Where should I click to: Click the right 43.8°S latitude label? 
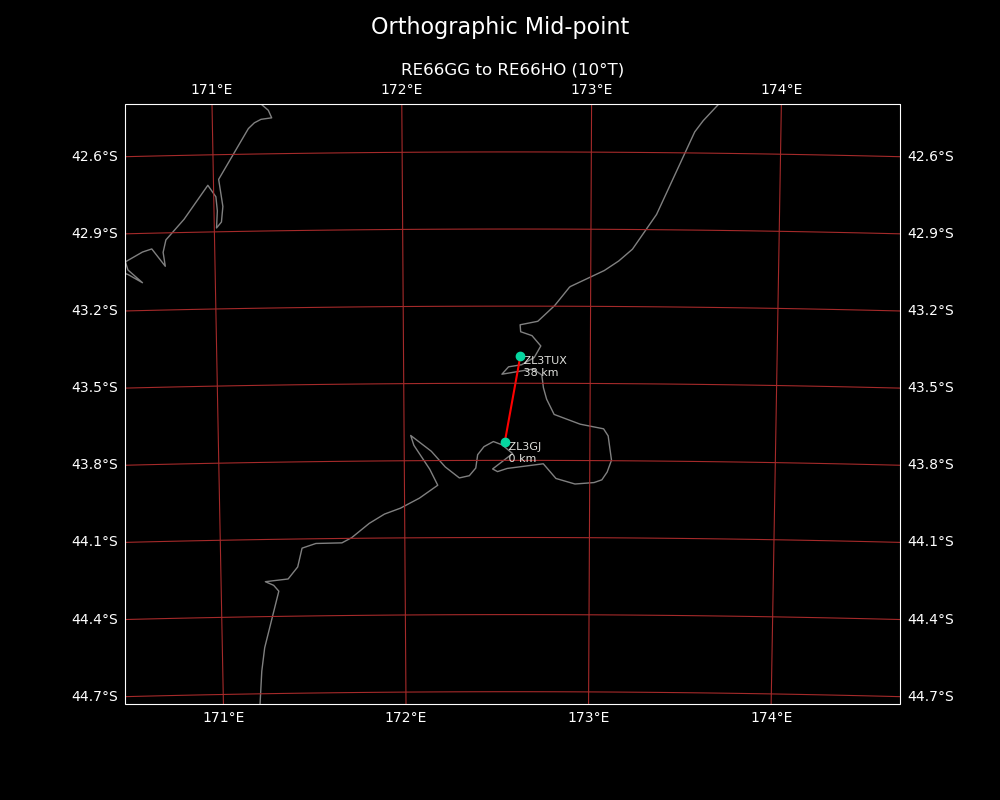(x=930, y=464)
